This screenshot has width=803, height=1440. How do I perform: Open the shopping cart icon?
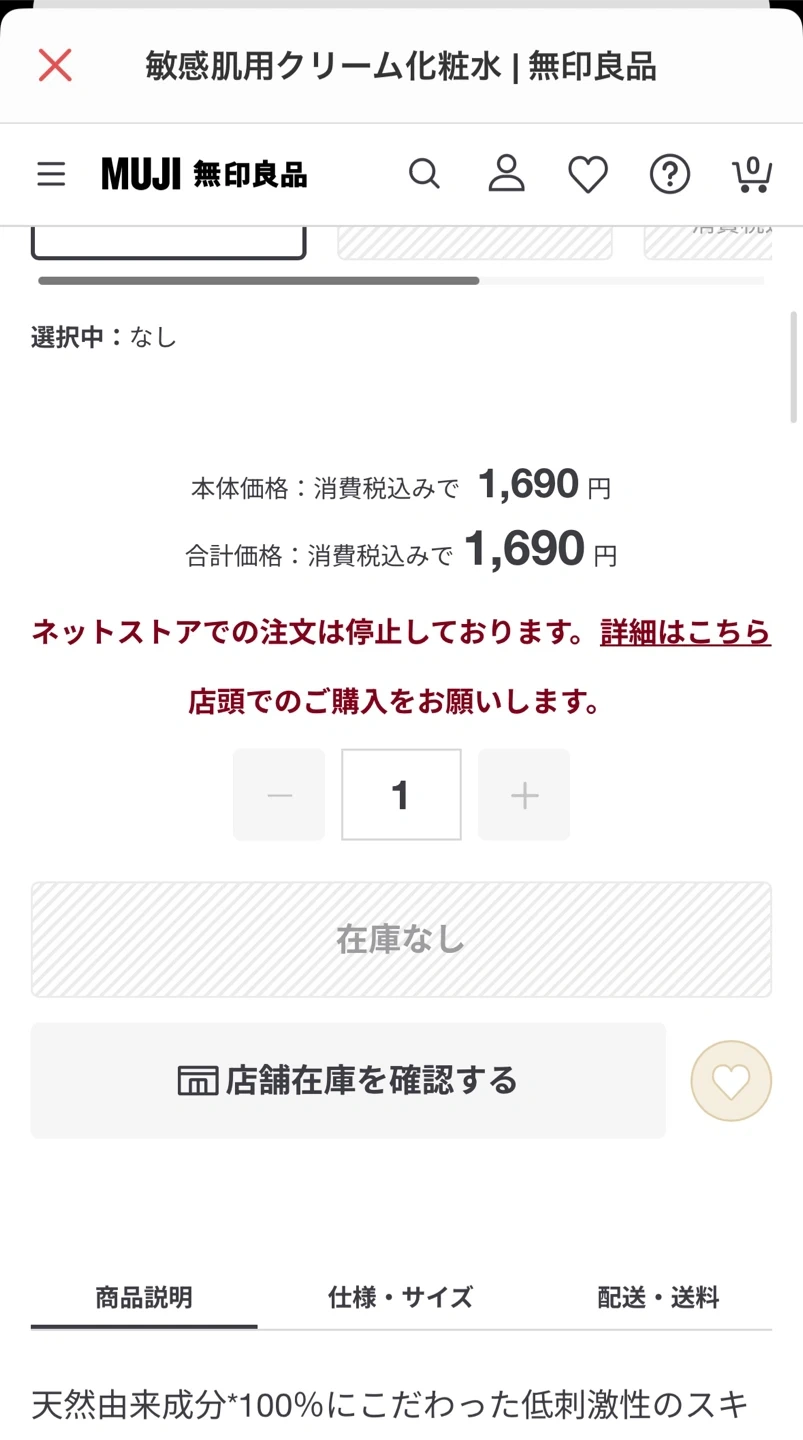click(752, 175)
